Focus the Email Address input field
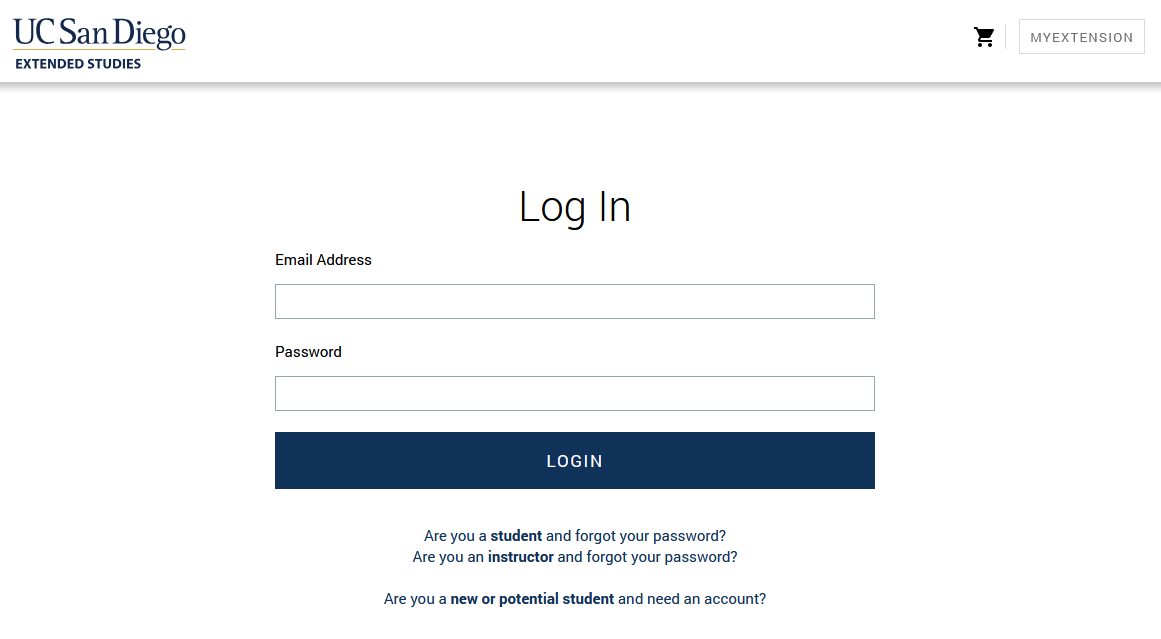 (575, 301)
